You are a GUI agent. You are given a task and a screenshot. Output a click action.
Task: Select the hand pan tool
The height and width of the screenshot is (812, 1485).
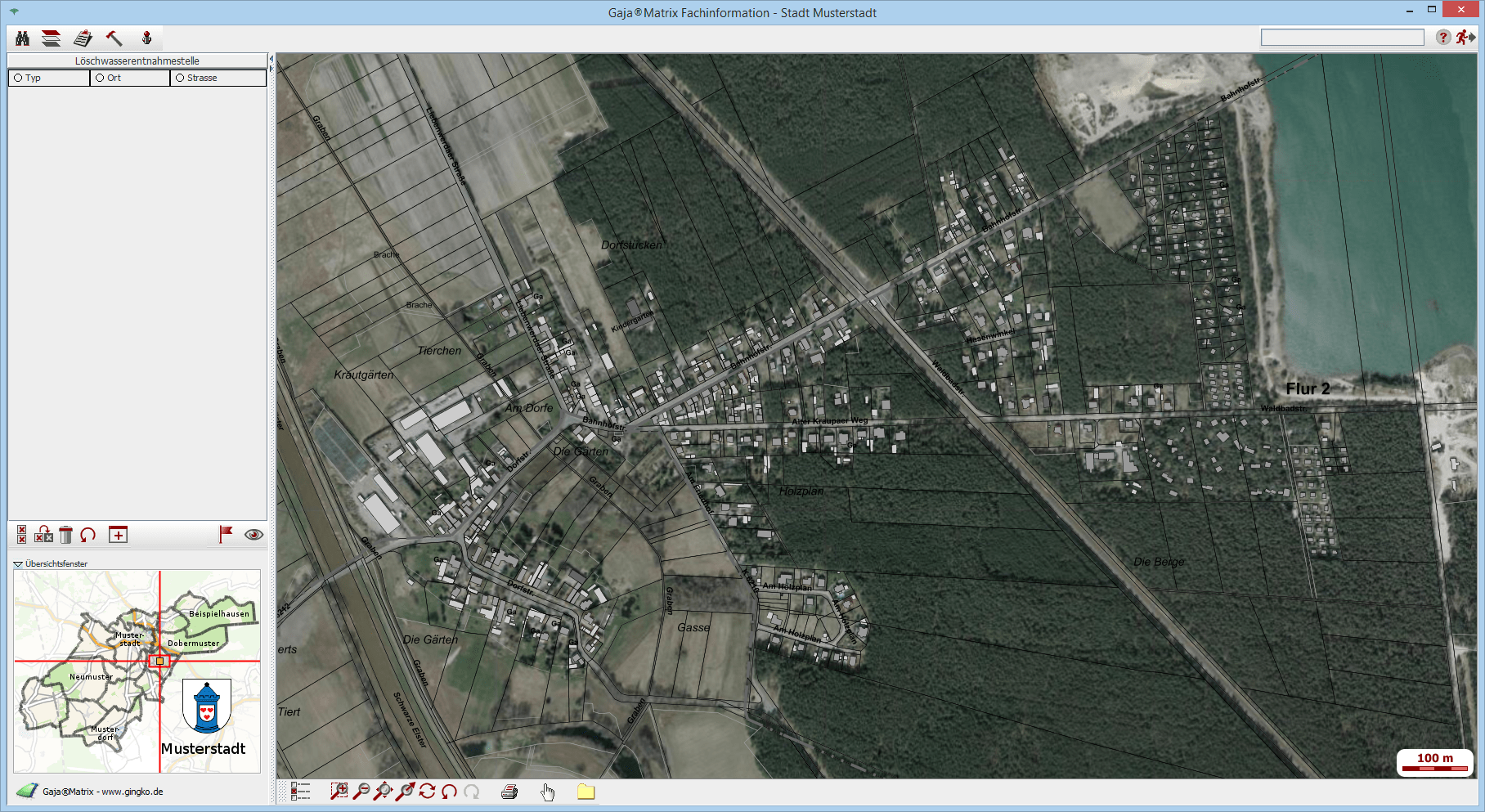click(547, 792)
